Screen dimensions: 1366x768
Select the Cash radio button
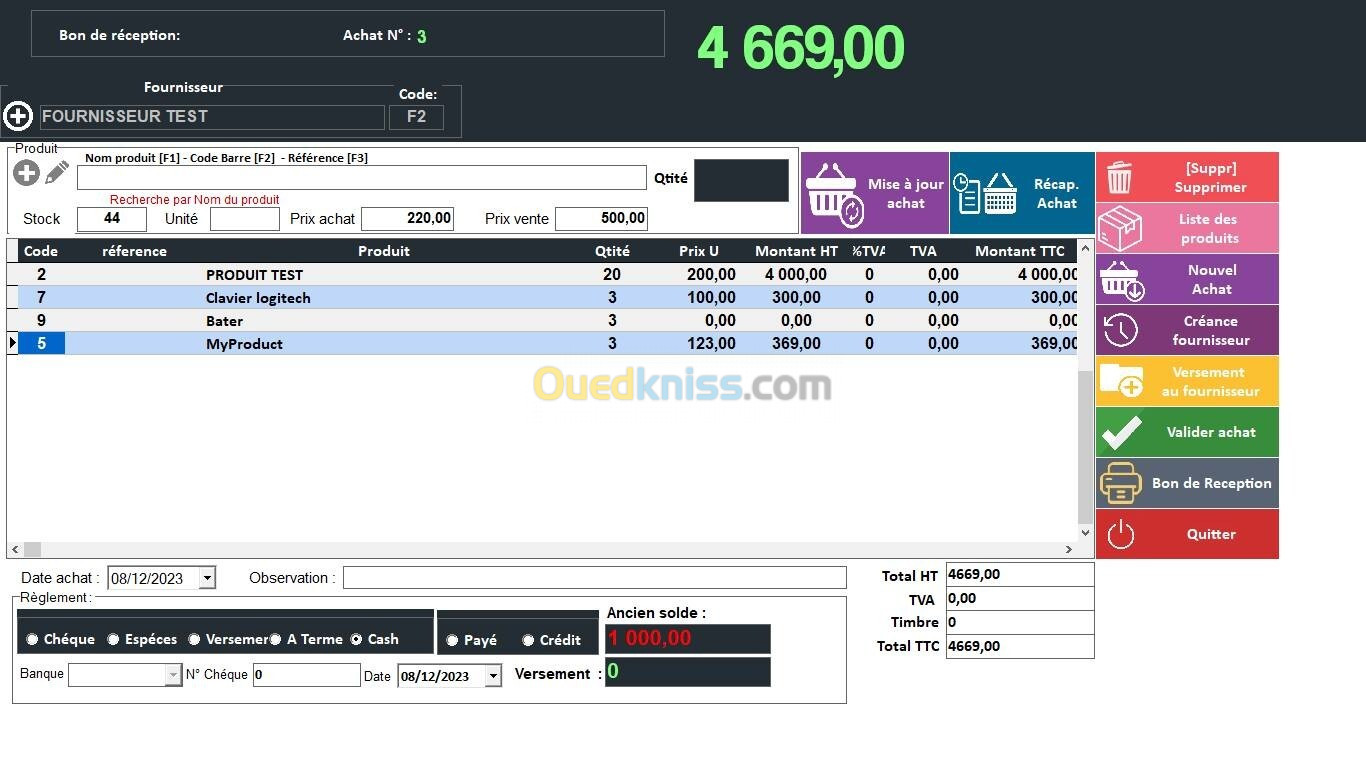click(356, 639)
